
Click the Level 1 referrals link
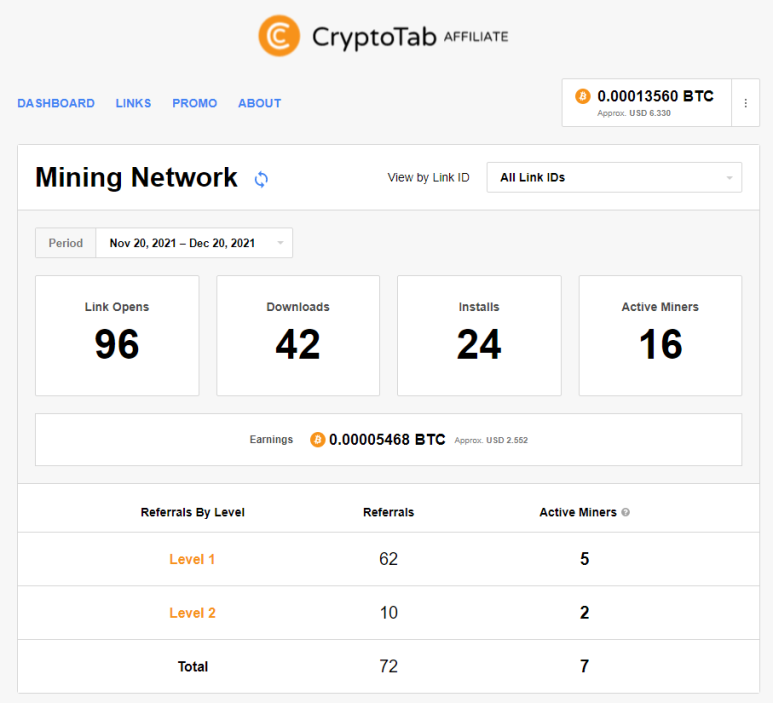coord(192,559)
